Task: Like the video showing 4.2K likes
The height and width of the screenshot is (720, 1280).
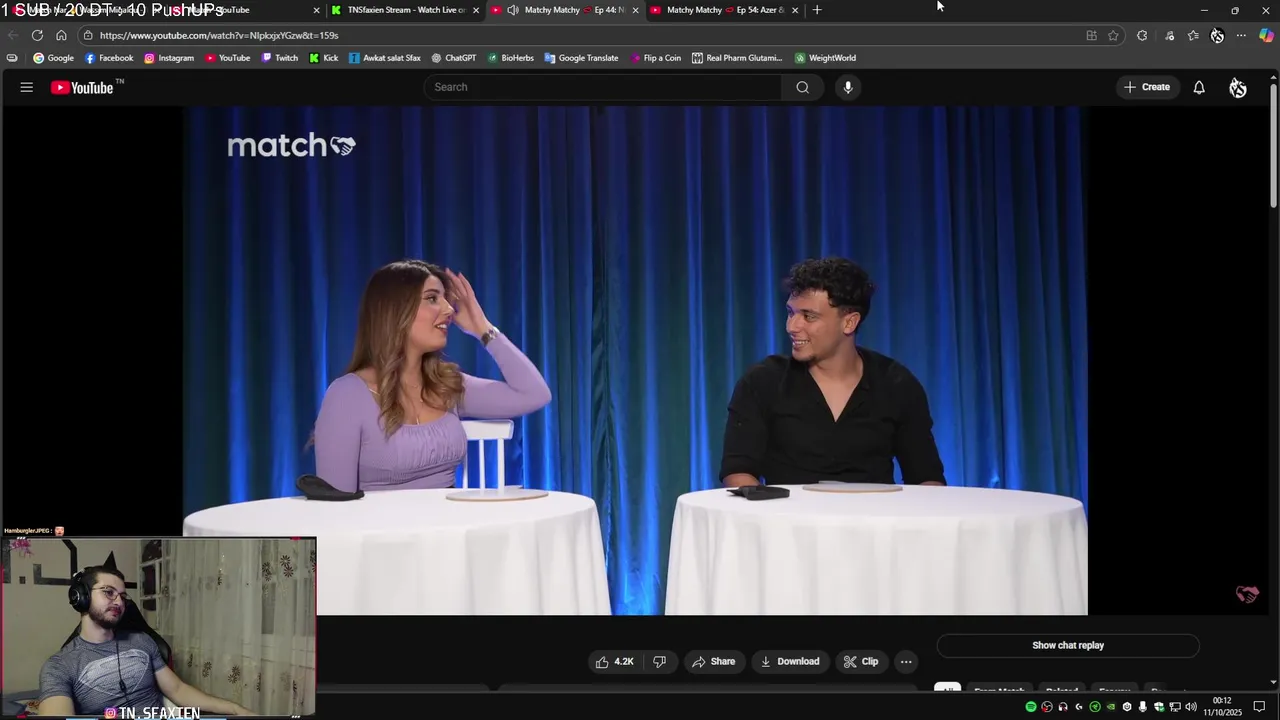Action: [x=615, y=661]
